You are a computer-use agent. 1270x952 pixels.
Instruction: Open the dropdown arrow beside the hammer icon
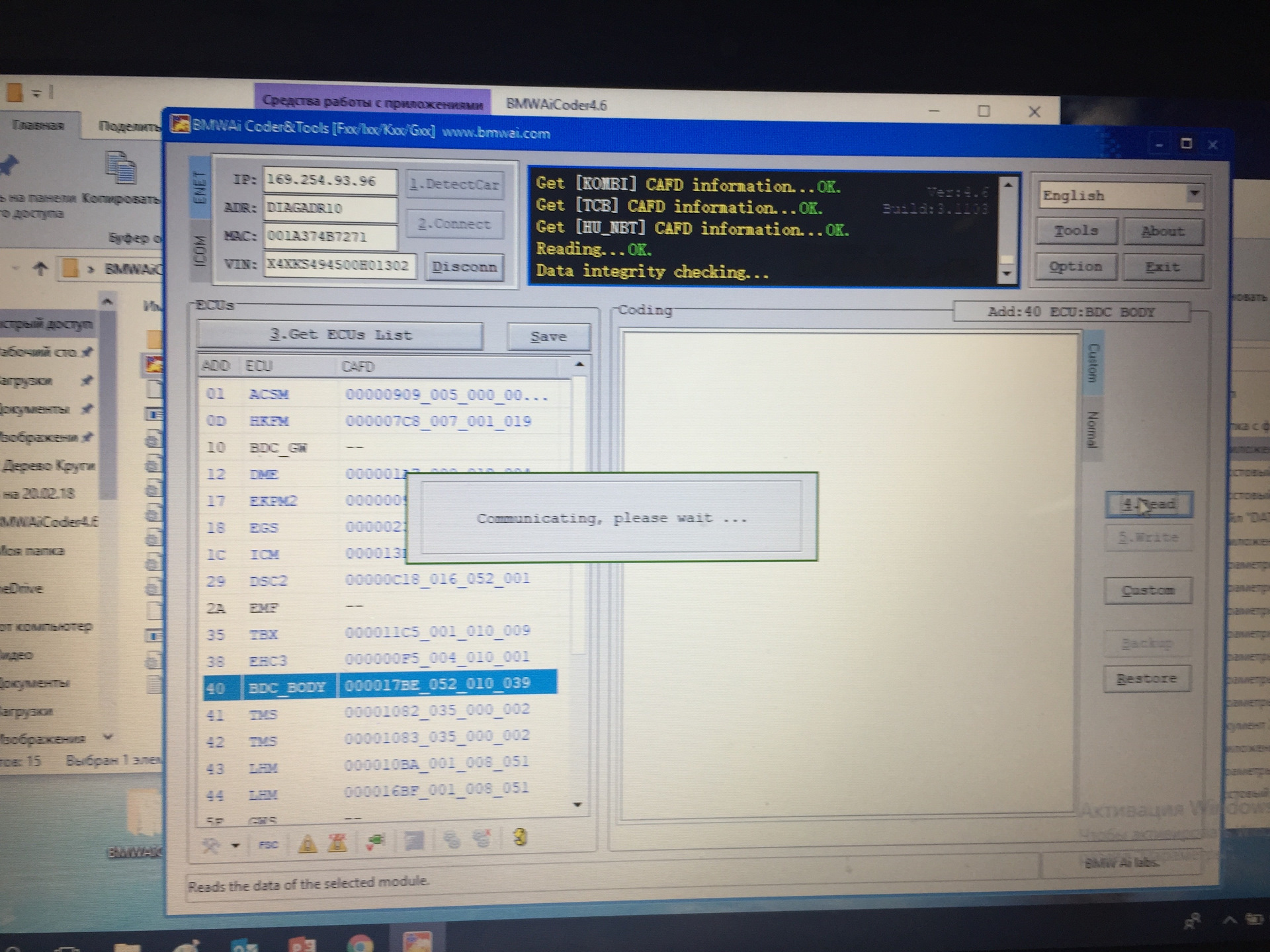tap(235, 845)
